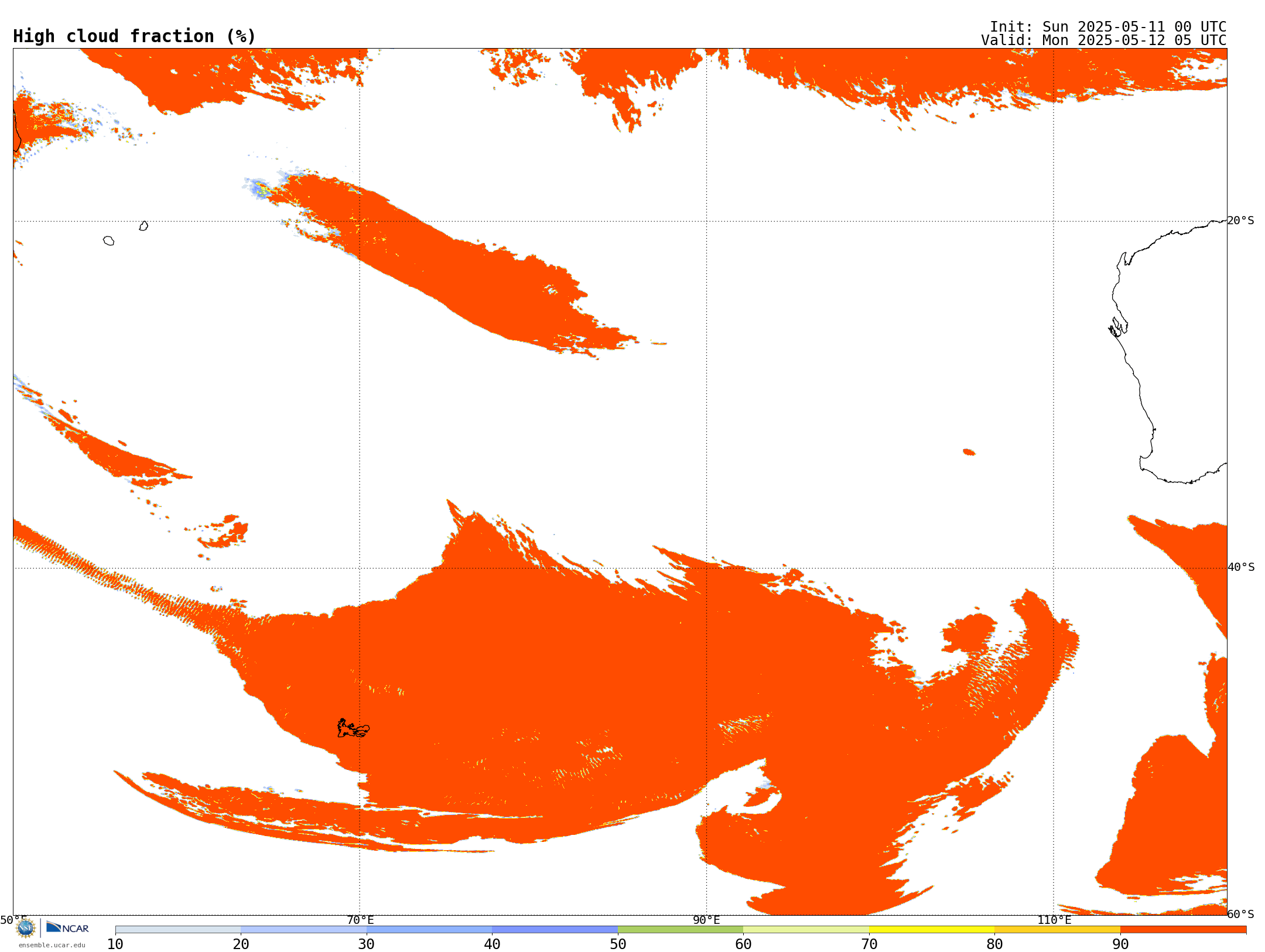The image size is (1265, 952).
Task: Click the bright yellow 70-80 colorbar segment
Action: 932,930
